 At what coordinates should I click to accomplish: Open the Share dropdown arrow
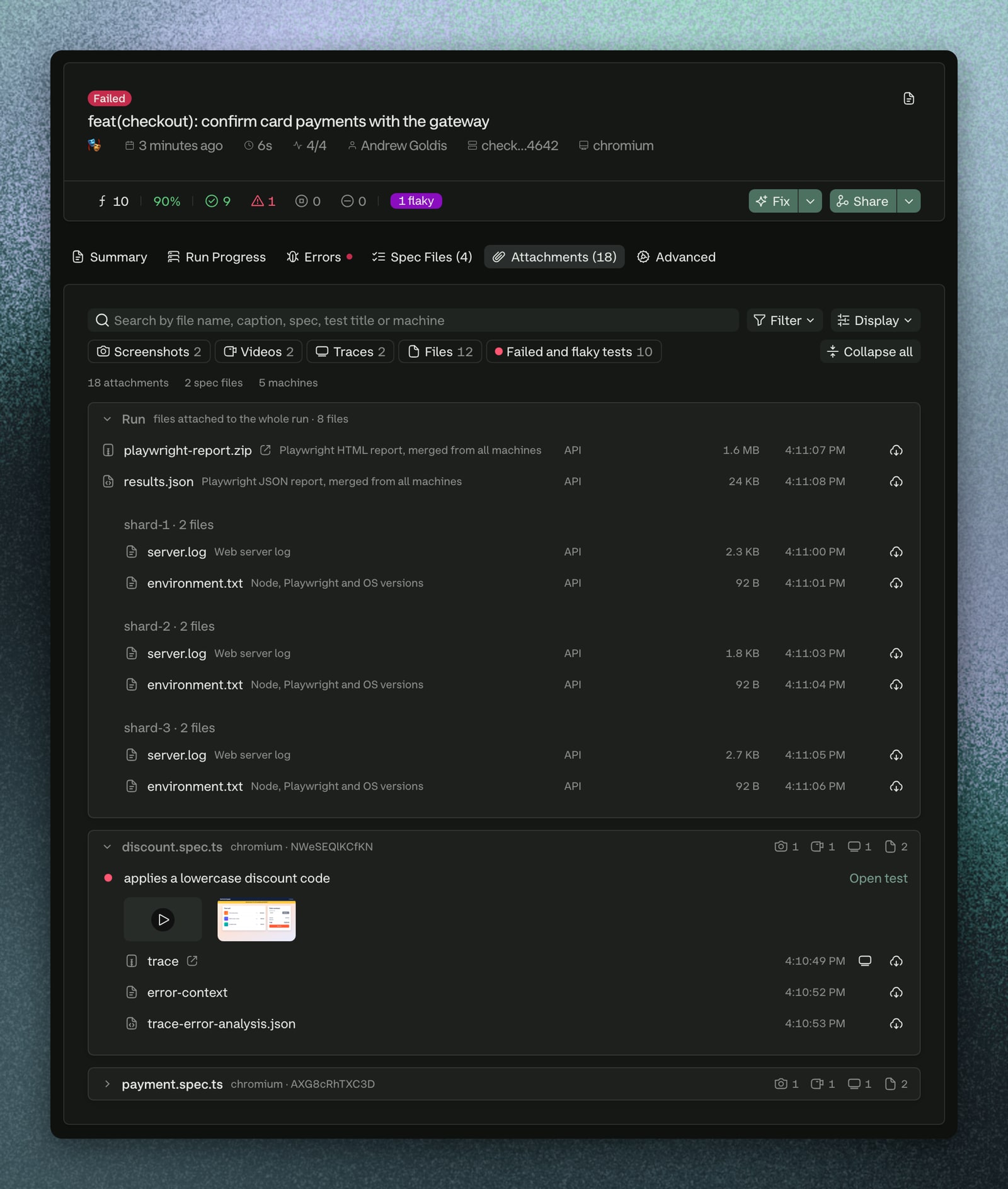tap(908, 201)
